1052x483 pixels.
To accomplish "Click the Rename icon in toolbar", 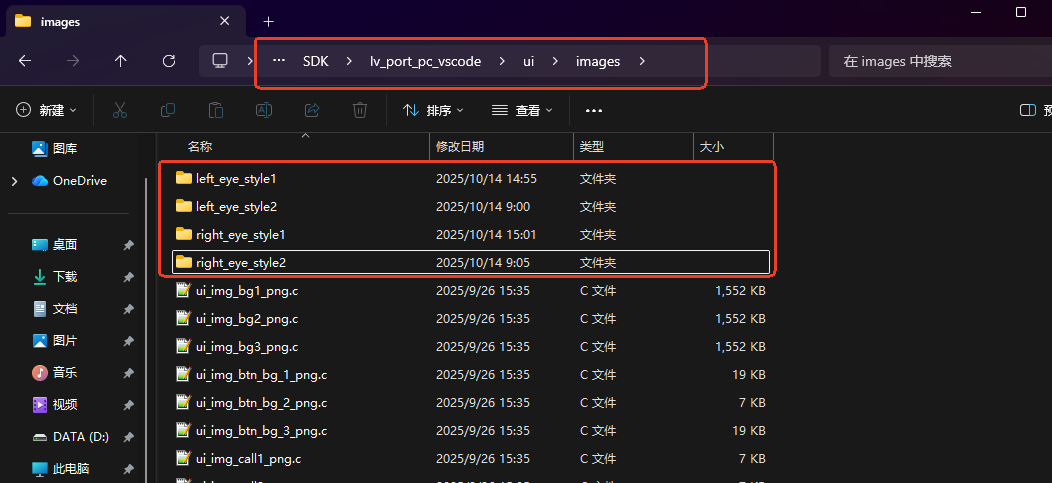I will (264, 110).
